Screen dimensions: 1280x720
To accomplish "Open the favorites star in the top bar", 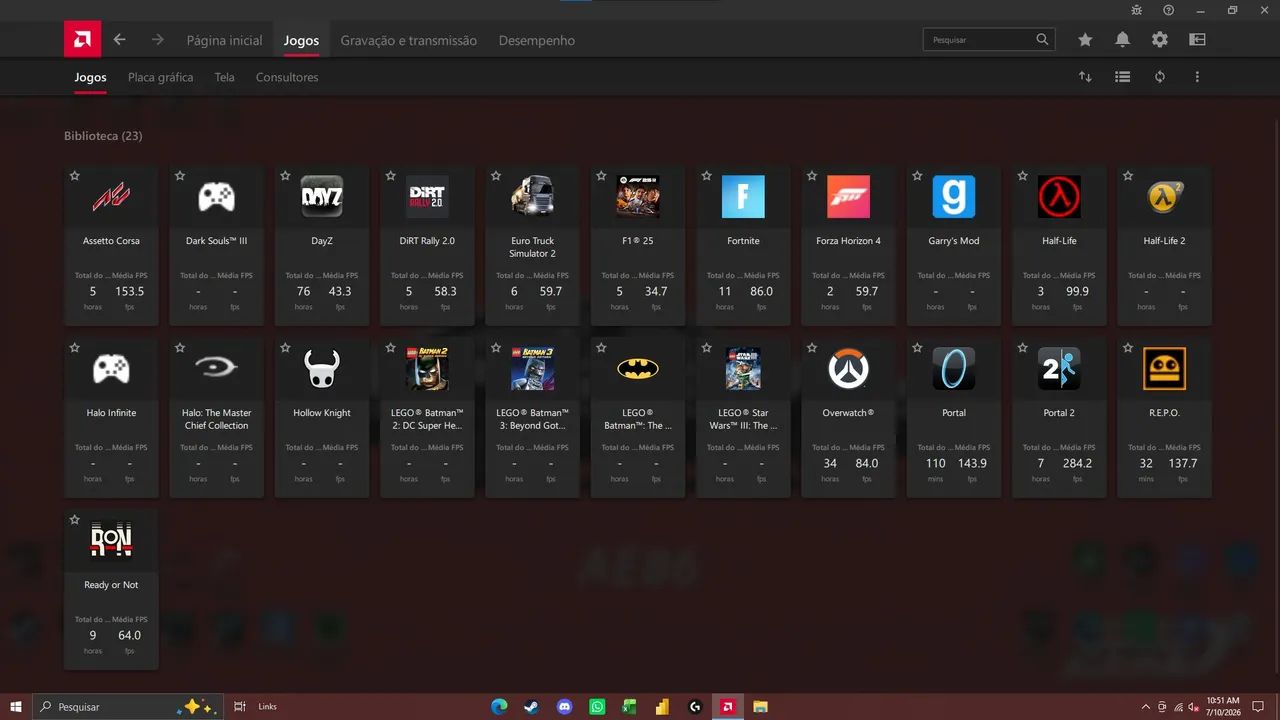I will tap(1085, 40).
